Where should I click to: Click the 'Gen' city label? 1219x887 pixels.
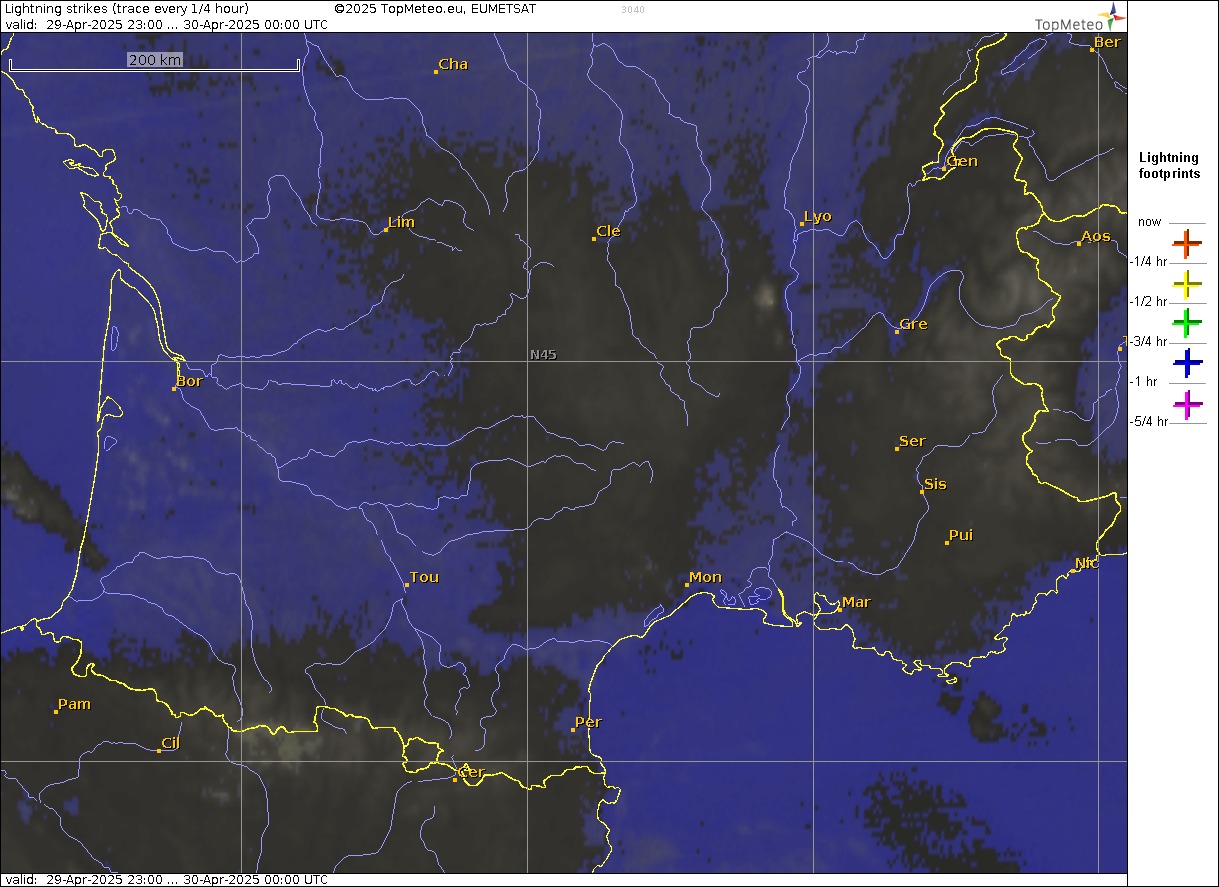pyautogui.click(x=962, y=161)
